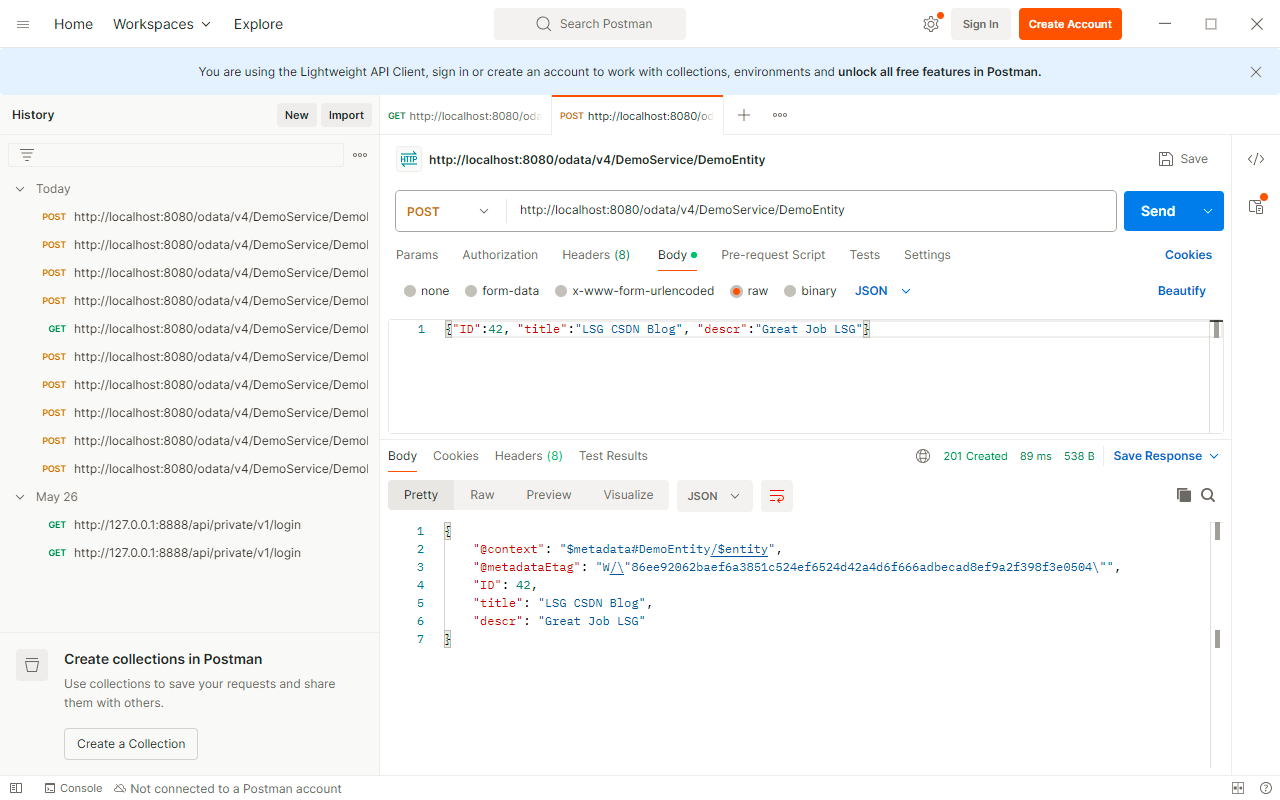Open response Cookies tab

[x=456, y=456]
